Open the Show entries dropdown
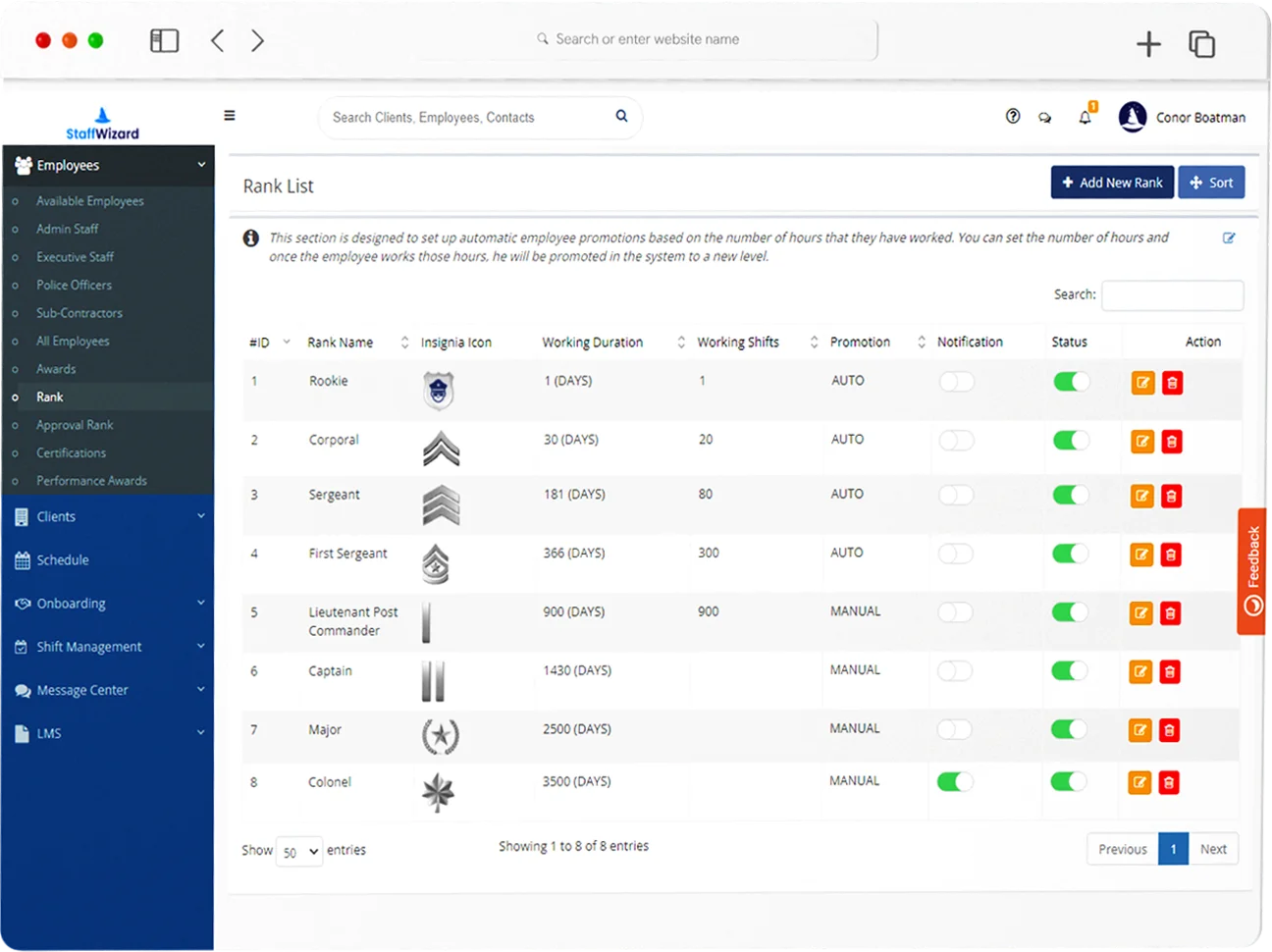 click(x=298, y=851)
